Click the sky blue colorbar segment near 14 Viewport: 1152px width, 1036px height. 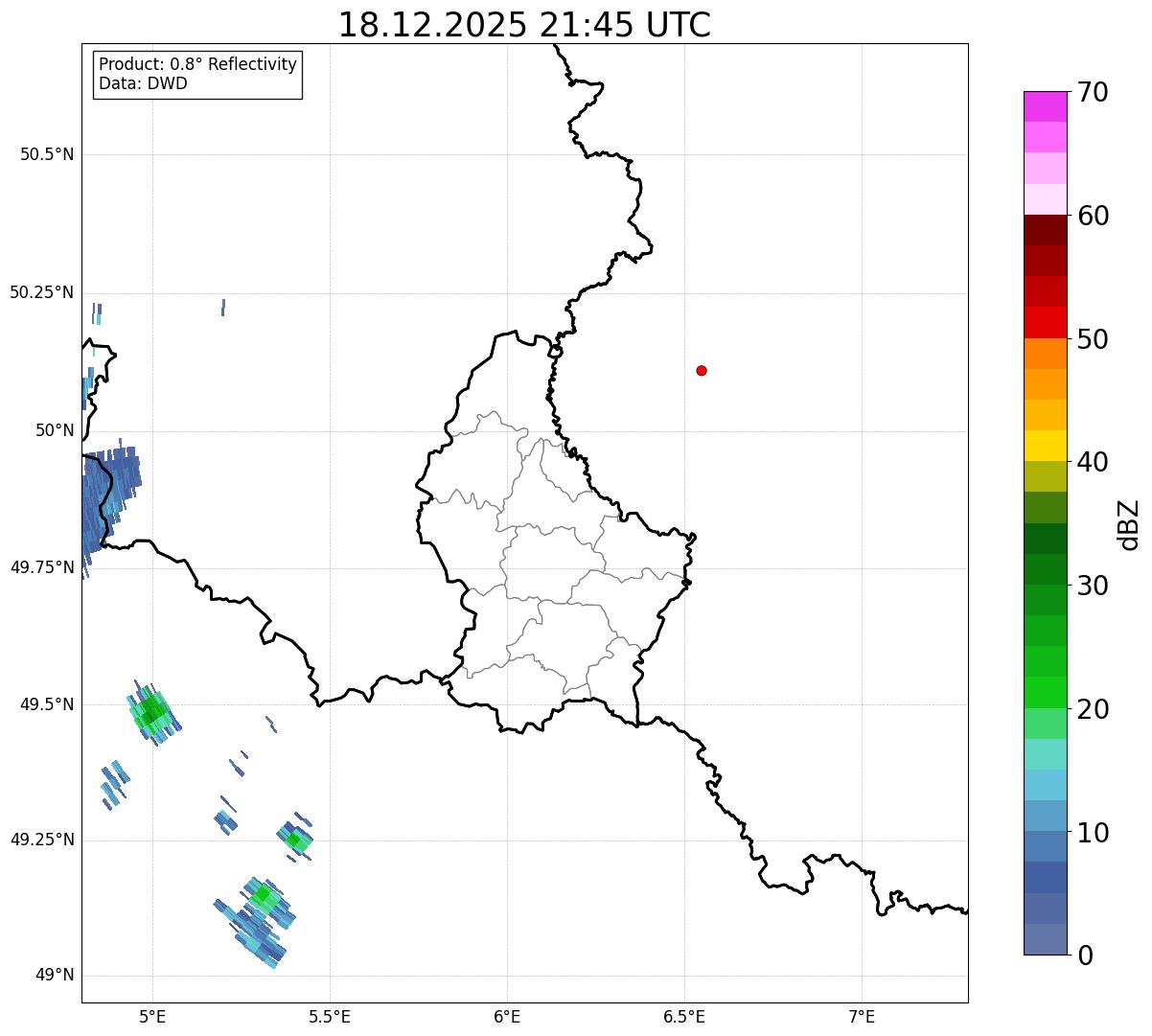pos(1045,785)
